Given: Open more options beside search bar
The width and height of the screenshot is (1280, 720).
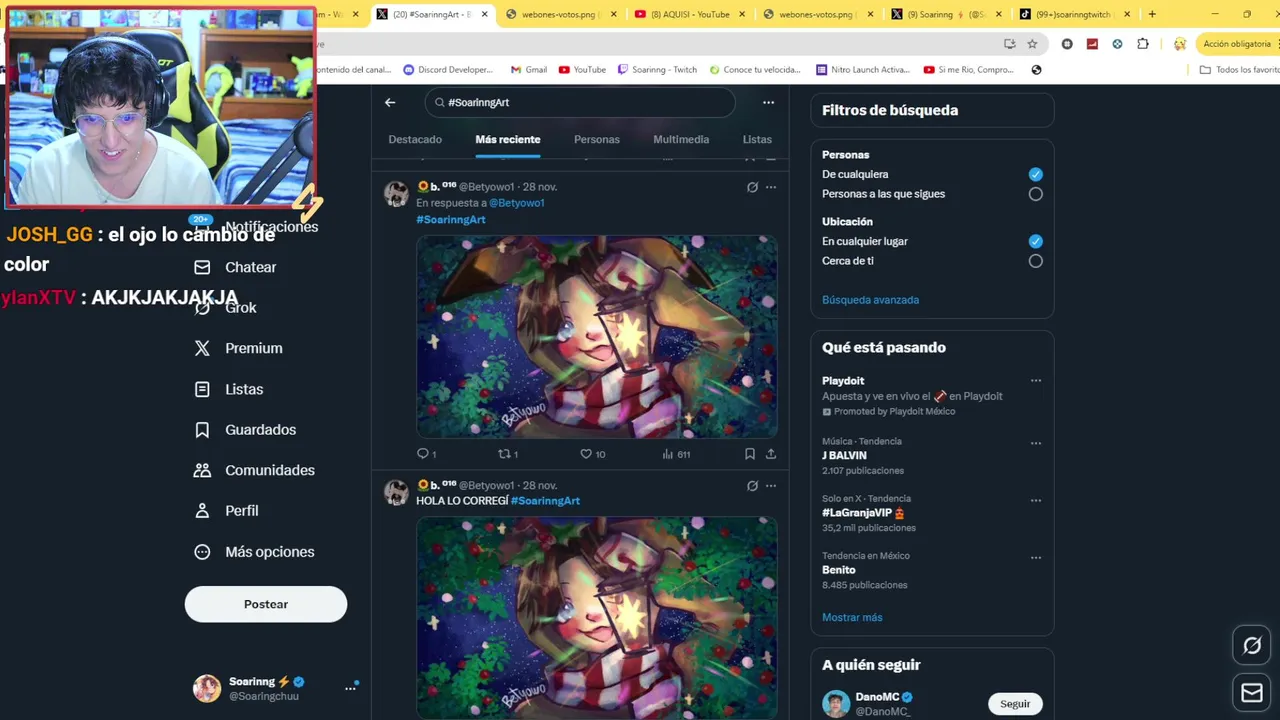Looking at the screenshot, I should tap(768, 102).
